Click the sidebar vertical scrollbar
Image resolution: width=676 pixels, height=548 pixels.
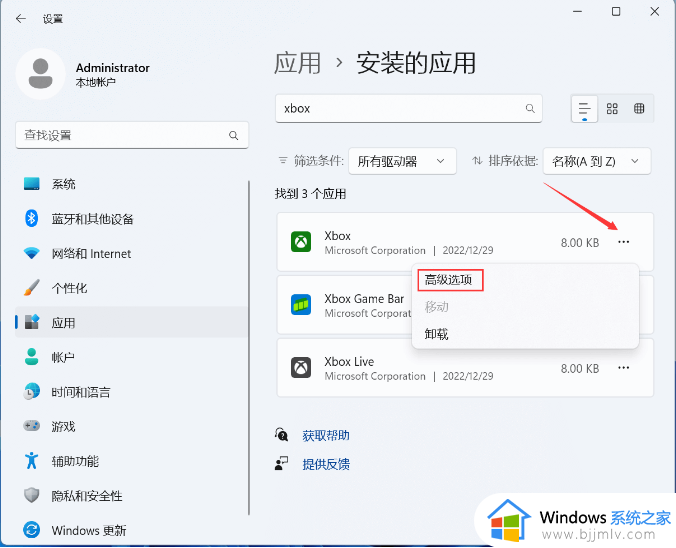pyautogui.click(x=249, y=348)
